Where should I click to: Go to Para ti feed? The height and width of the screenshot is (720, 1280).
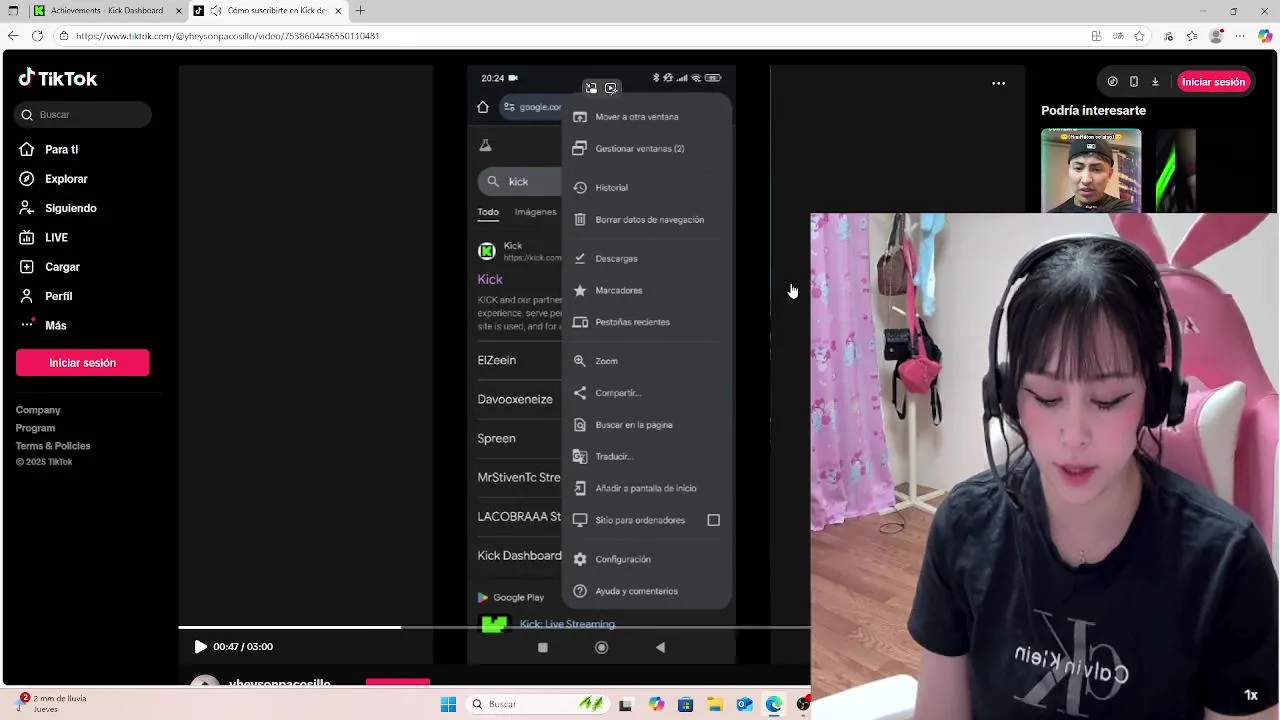[x=48, y=149]
